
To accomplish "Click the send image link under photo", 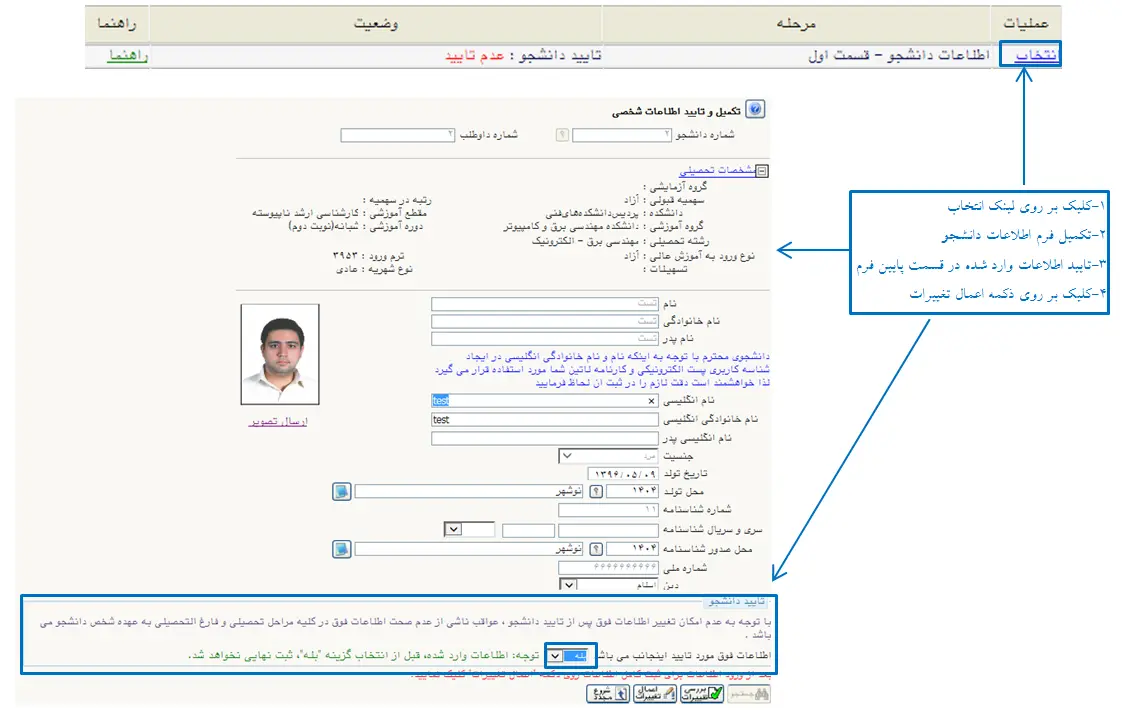I will [279, 422].
